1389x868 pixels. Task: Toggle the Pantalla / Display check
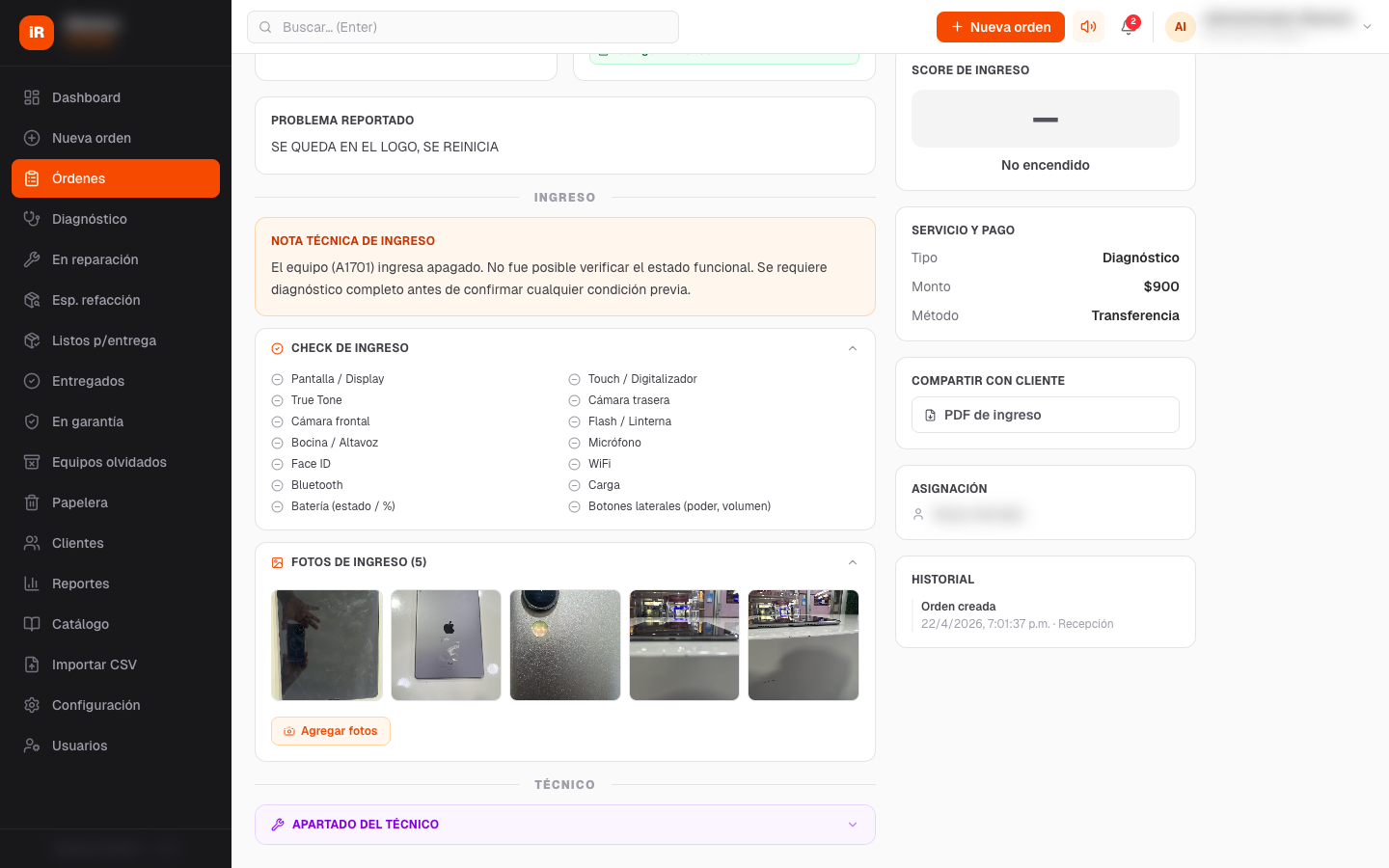[x=278, y=379]
